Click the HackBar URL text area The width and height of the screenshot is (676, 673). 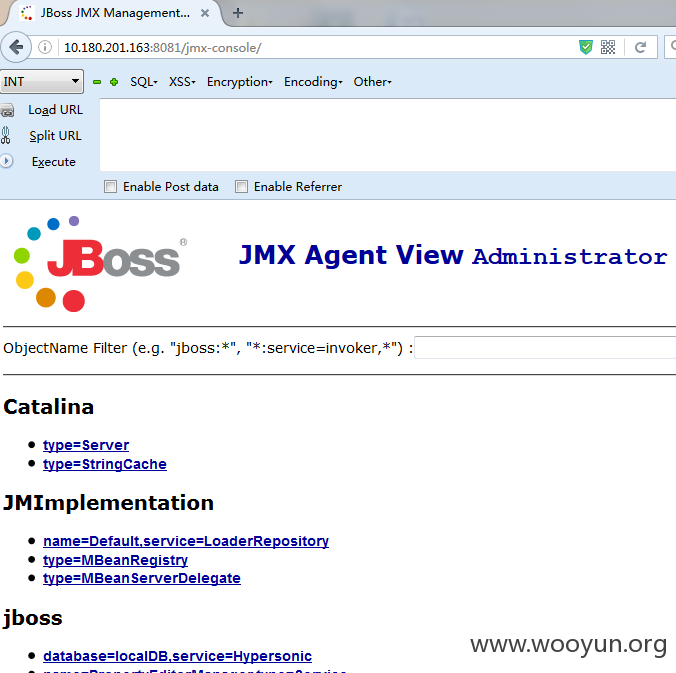pyautogui.click(x=388, y=135)
